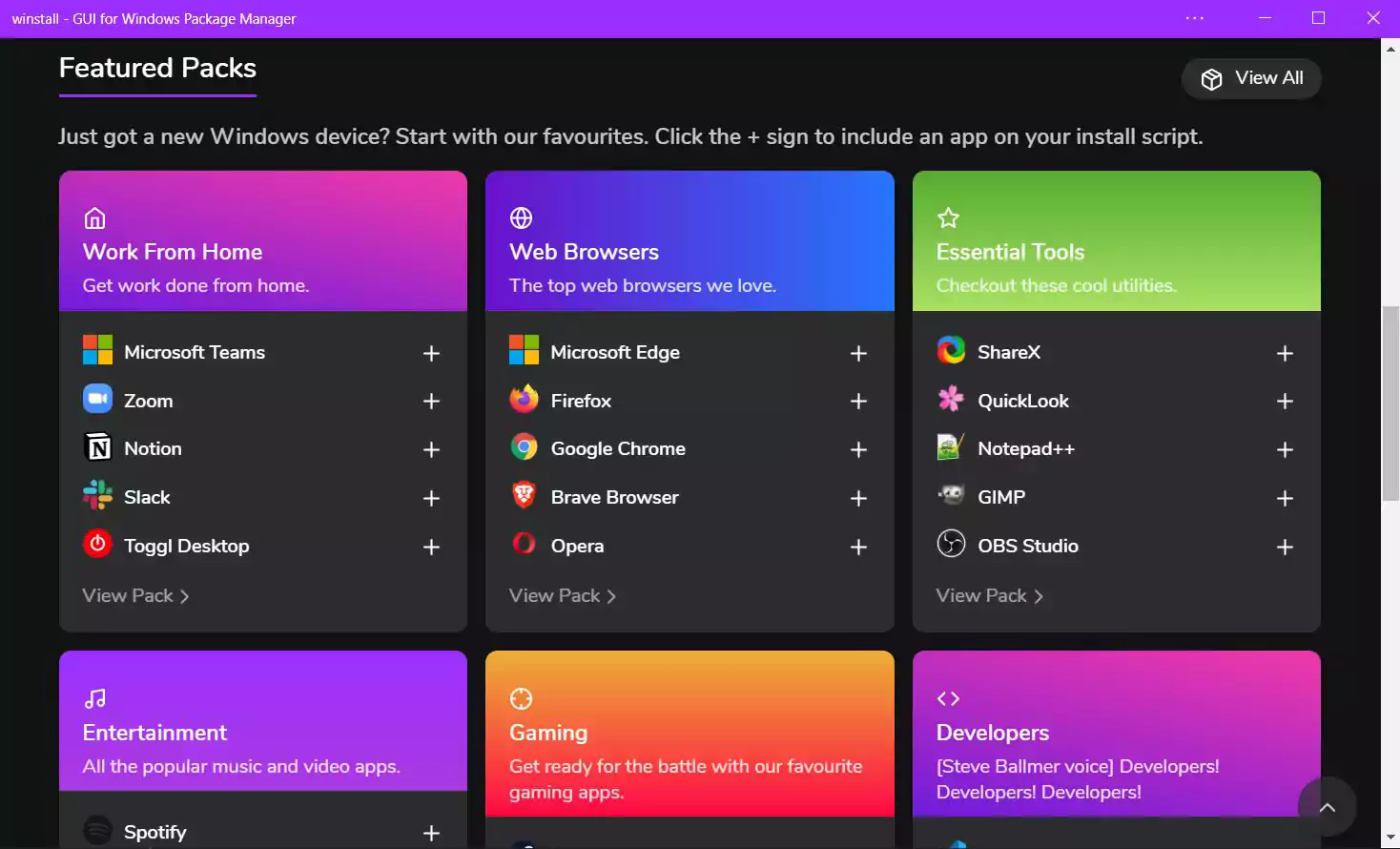Image resolution: width=1400 pixels, height=849 pixels.
Task: Open View Pack under Web Browsers
Action: click(x=562, y=595)
